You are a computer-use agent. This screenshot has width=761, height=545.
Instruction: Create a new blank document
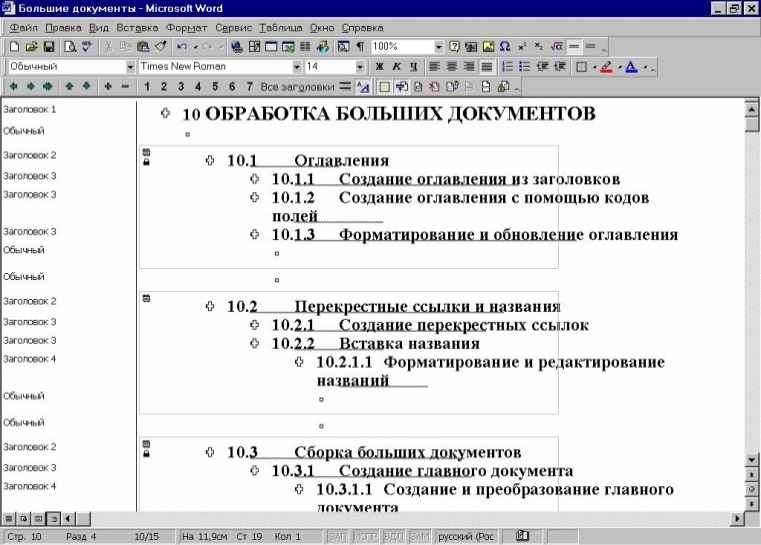click(x=14, y=47)
